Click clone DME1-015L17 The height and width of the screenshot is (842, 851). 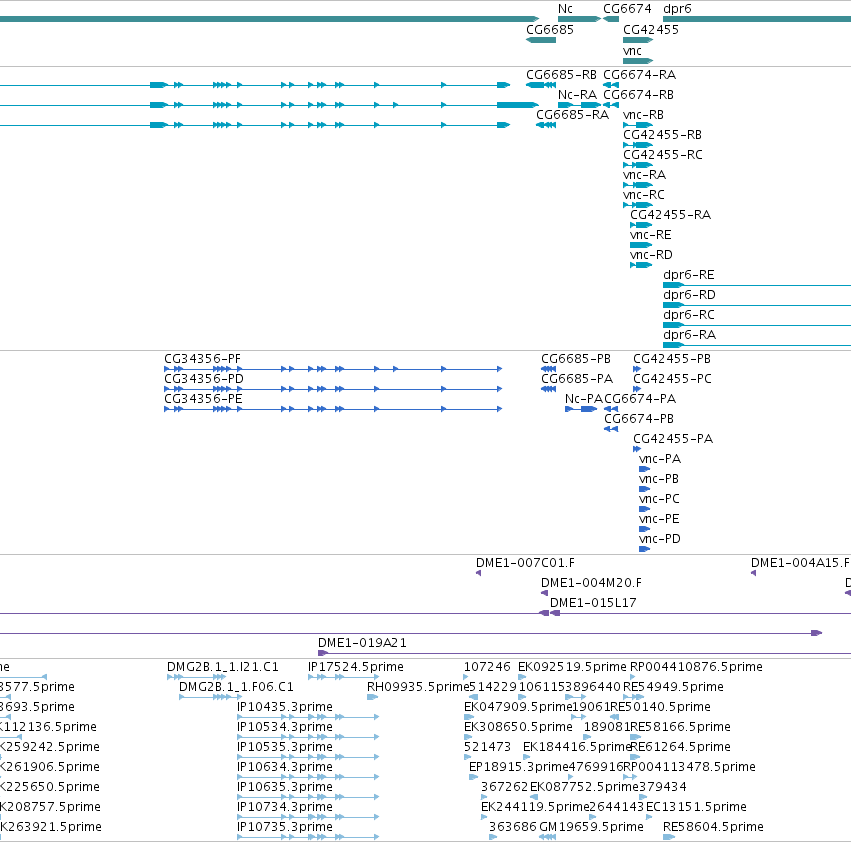[x=593, y=604]
